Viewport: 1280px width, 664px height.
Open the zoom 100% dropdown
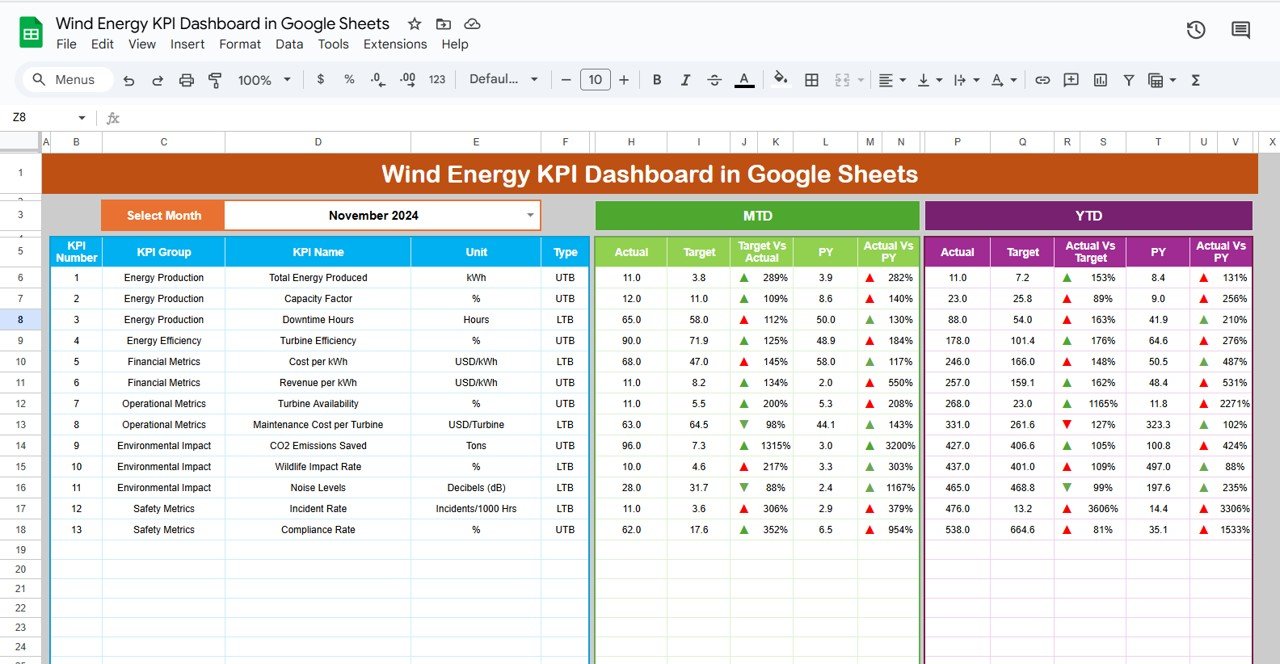click(264, 80)
